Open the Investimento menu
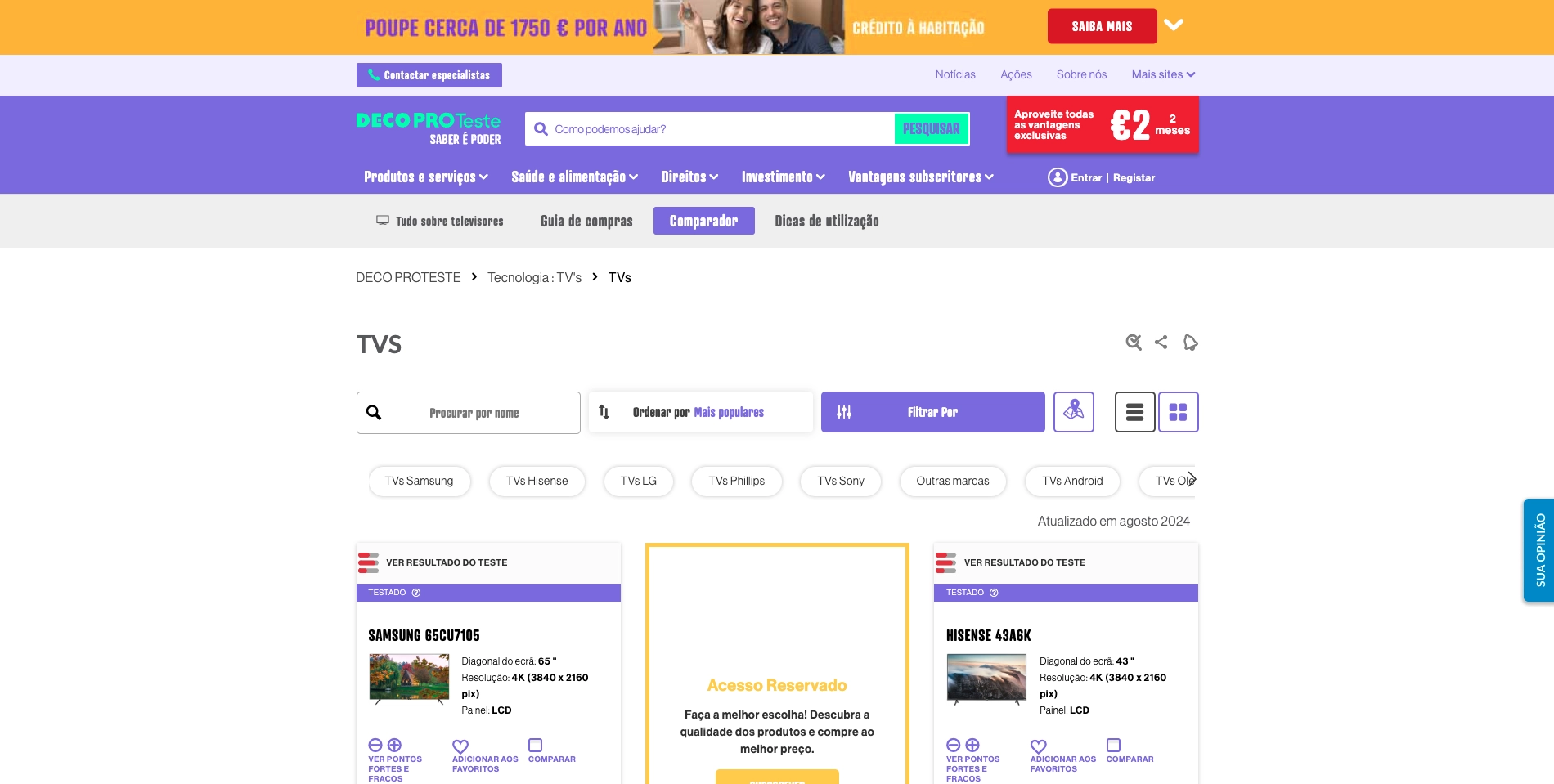1554x784 pixels. [782, 177]
